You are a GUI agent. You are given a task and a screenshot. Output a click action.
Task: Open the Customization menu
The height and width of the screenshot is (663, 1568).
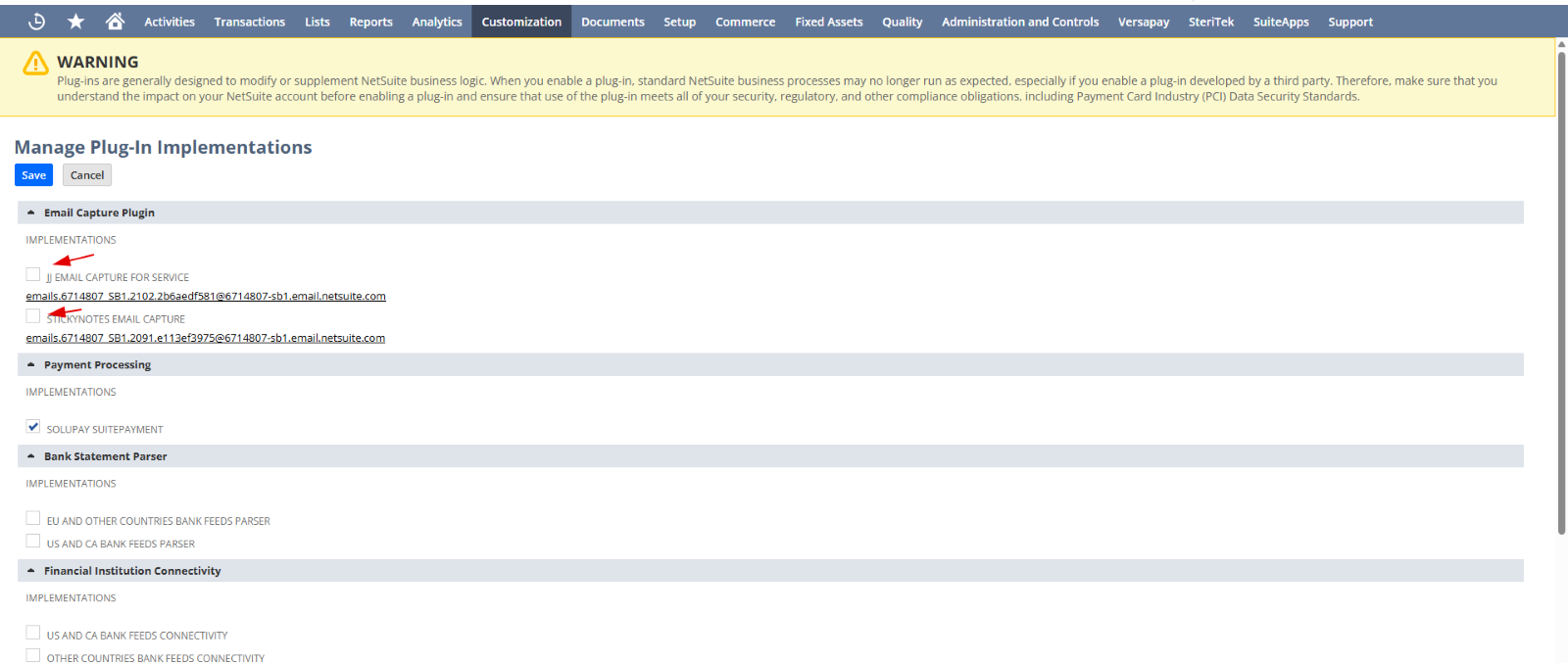pyautogui.click(x=521, y=22)
